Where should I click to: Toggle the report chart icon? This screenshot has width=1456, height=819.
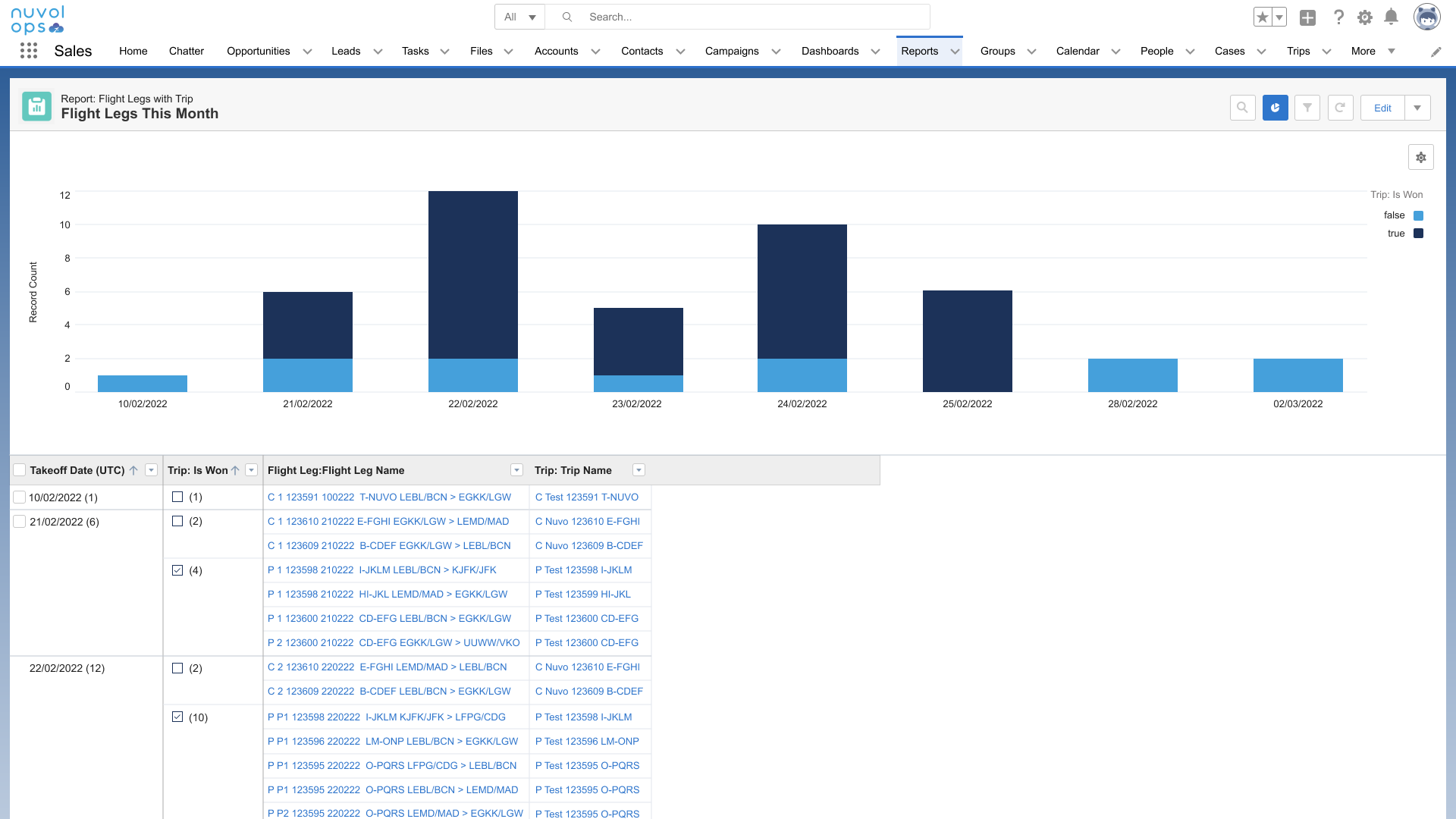[1275, 108]
